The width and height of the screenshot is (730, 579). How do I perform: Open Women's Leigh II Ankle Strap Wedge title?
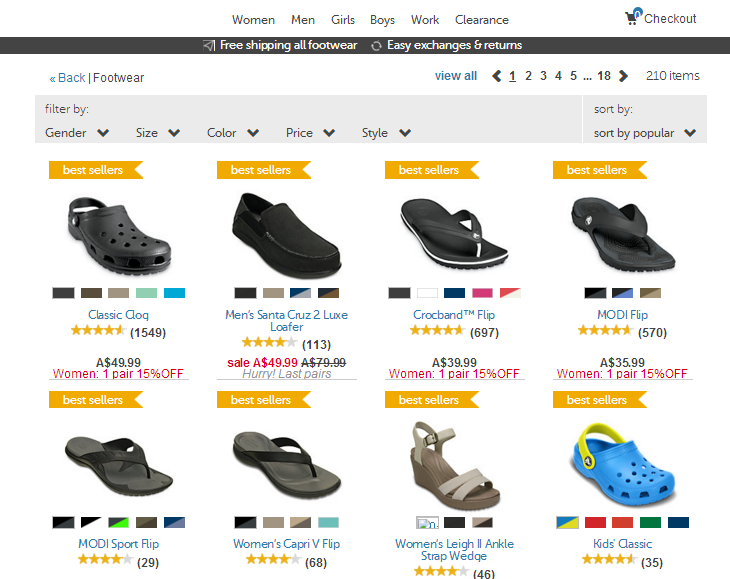click(454, 550)
